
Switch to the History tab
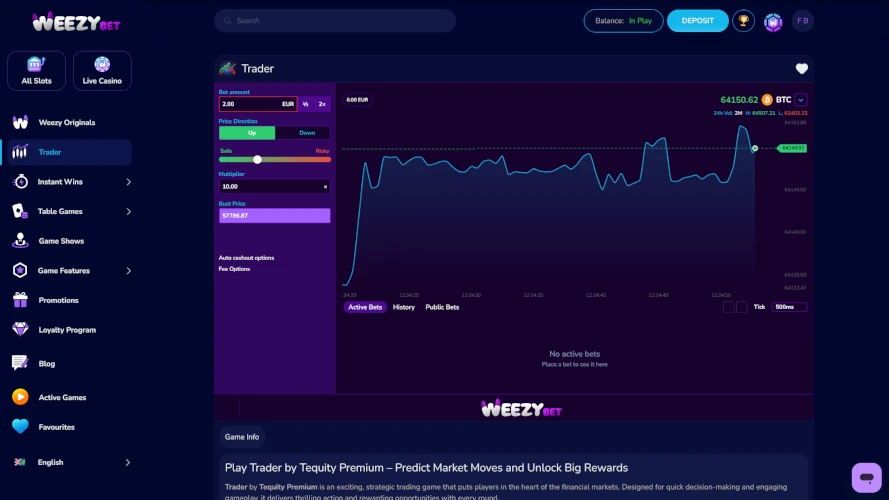[404, 307]
